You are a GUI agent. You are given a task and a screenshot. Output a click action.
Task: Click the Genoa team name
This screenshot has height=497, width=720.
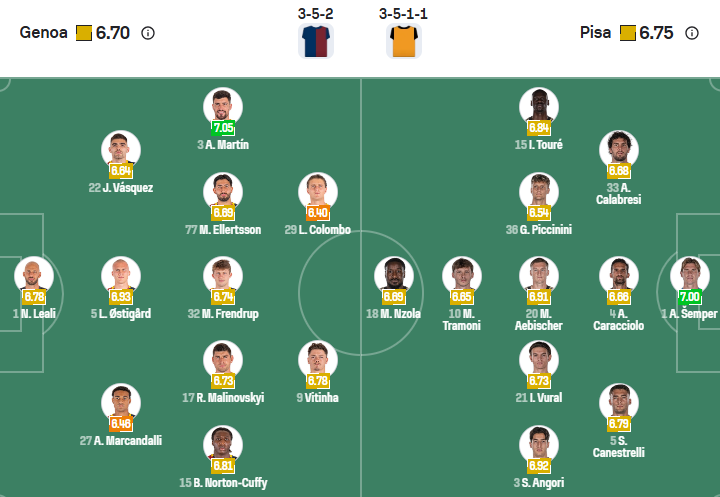click(x=44, y=33)
